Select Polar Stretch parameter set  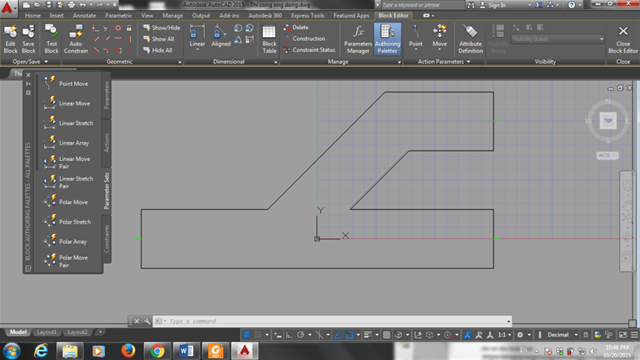(68, 222)
